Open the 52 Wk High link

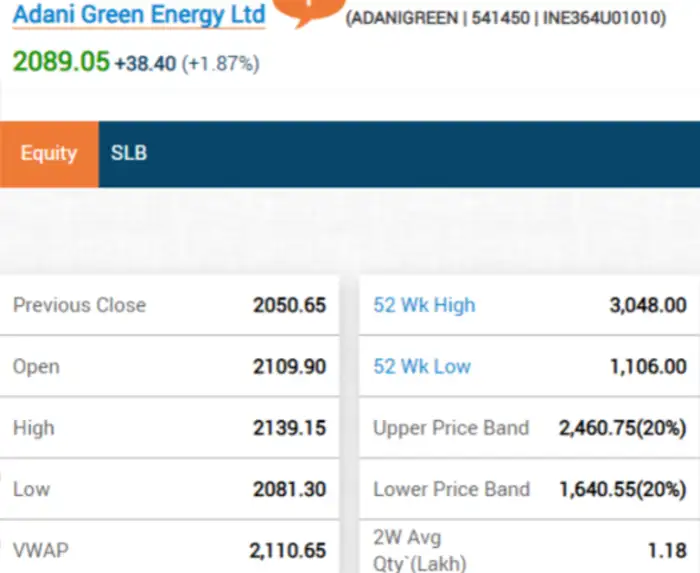pyautogui.click(x=424, y=305)
